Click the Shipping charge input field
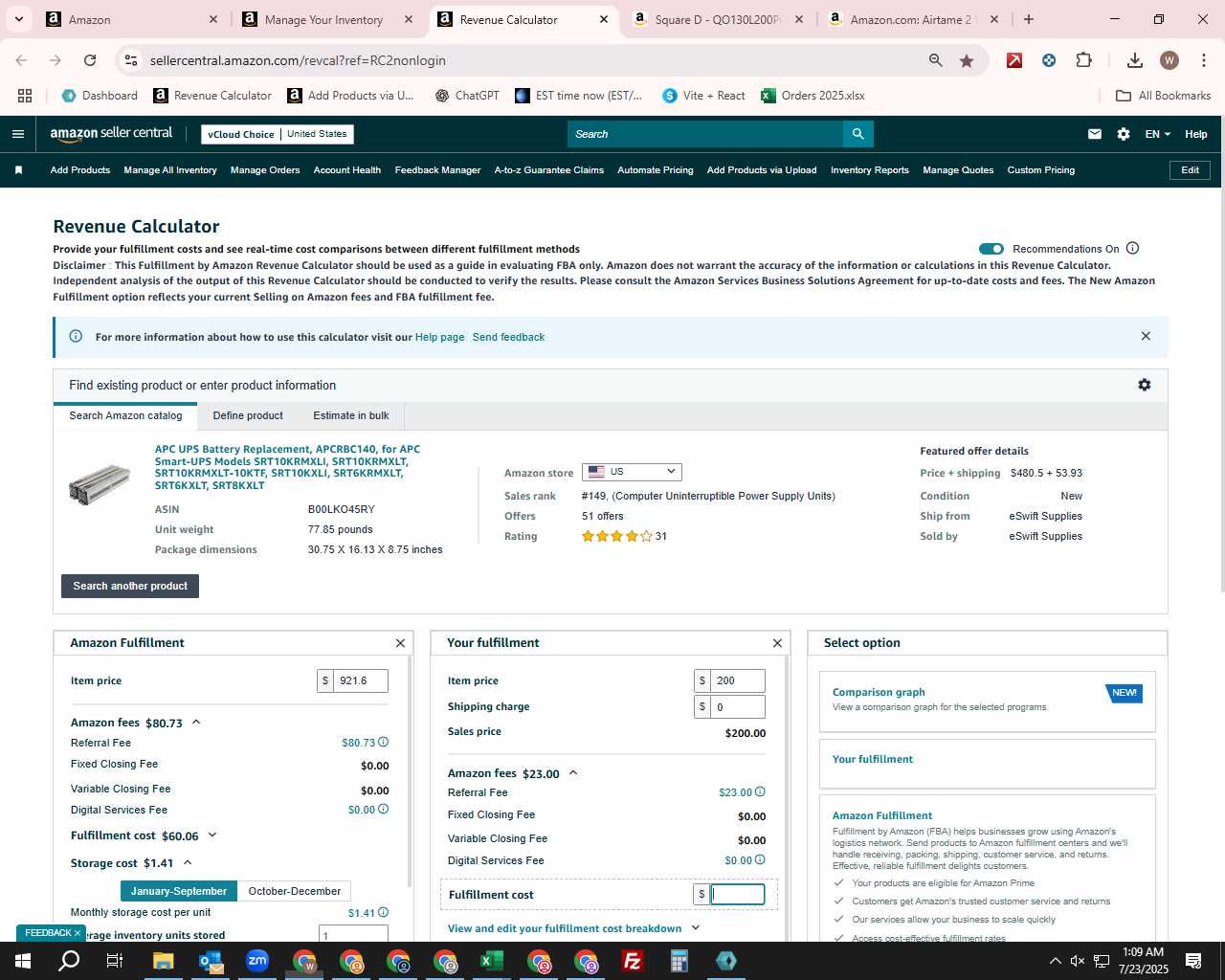1225x980 pixels. click(738, 706)
